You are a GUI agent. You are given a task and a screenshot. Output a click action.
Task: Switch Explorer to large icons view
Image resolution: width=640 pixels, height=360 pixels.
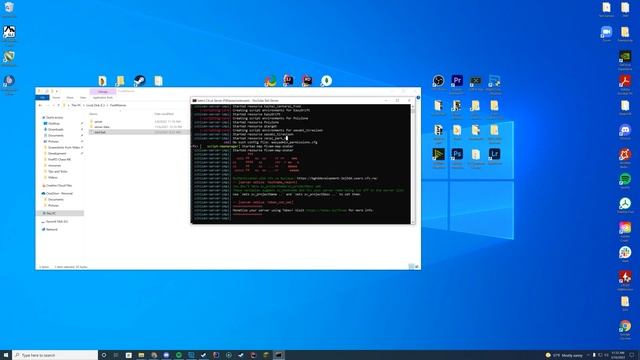(x=416, y=267)
